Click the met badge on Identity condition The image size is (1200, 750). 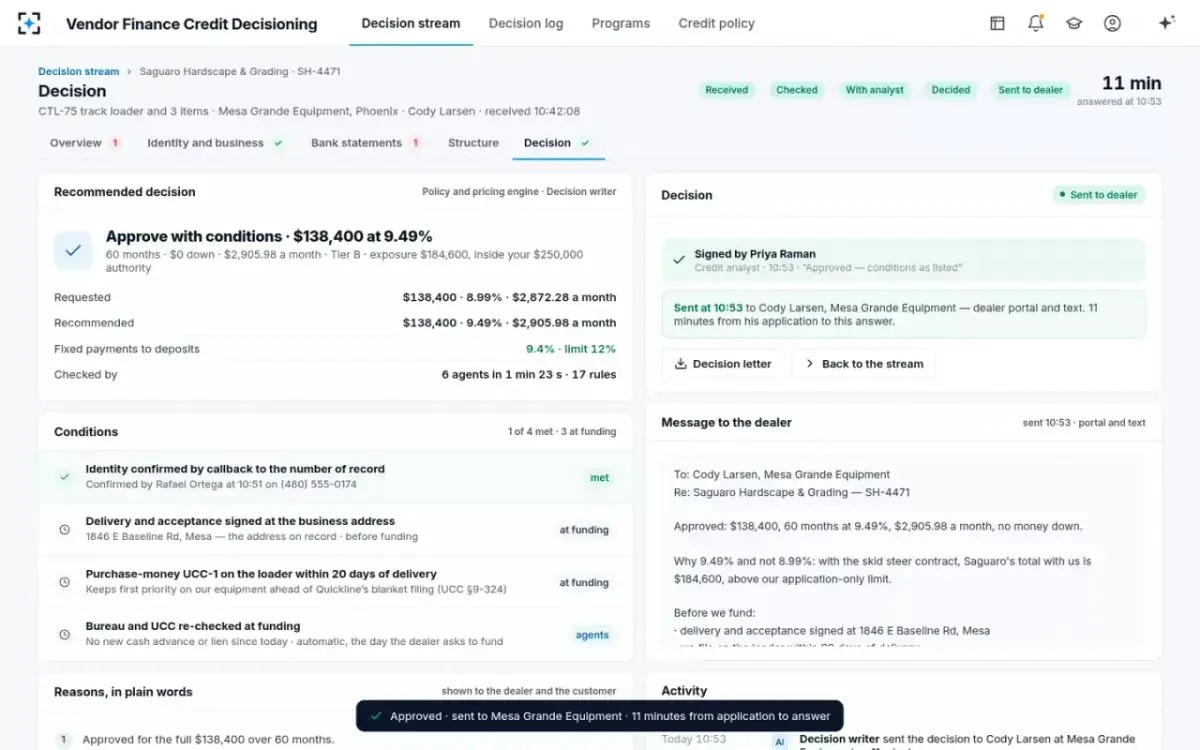600,478
